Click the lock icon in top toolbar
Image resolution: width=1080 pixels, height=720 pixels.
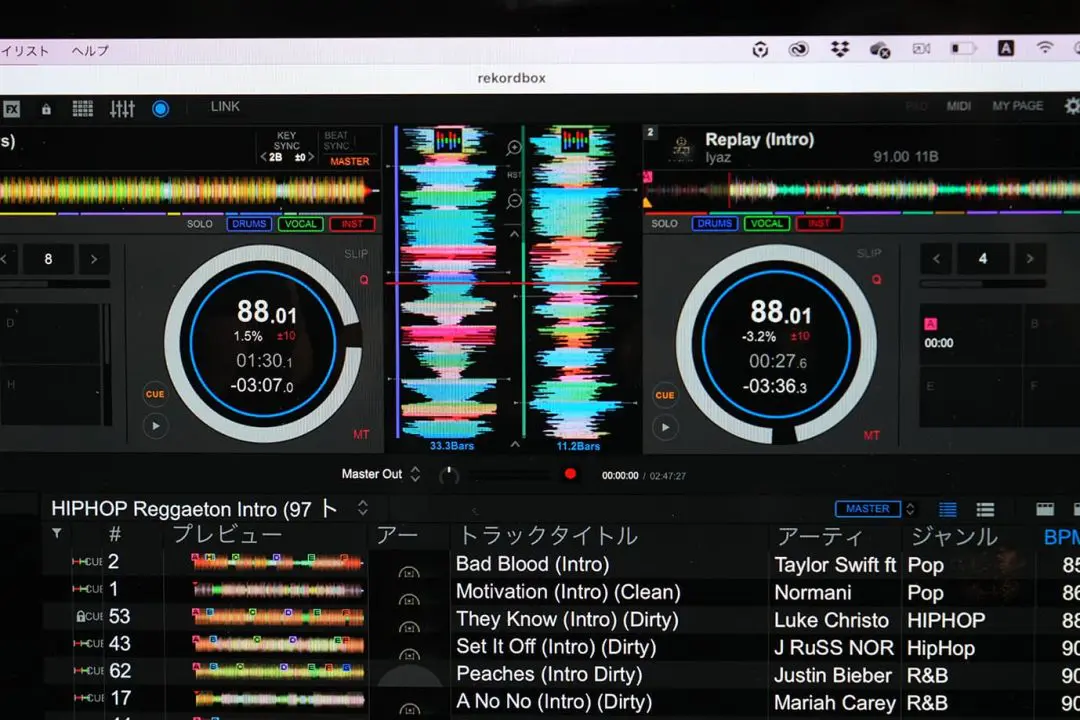[x=46, y=109]
